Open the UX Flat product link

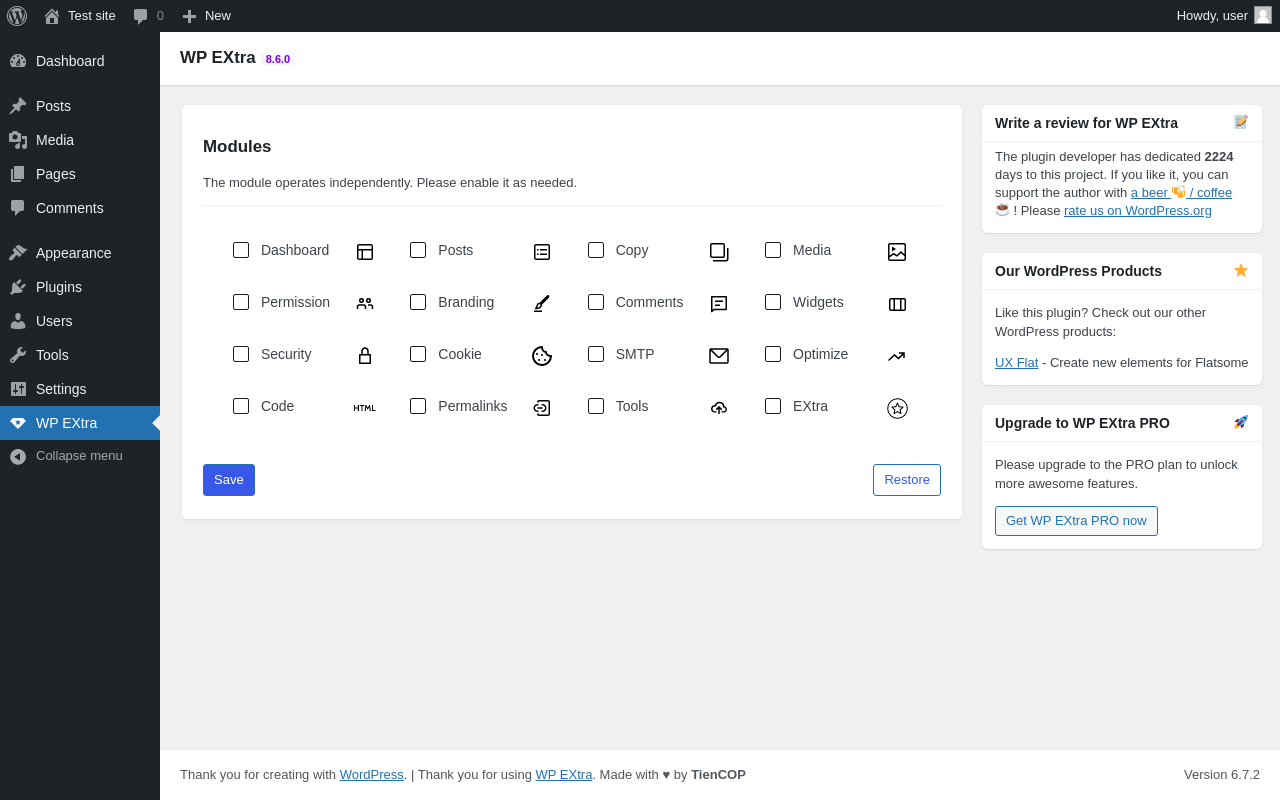coord(1016,363)
